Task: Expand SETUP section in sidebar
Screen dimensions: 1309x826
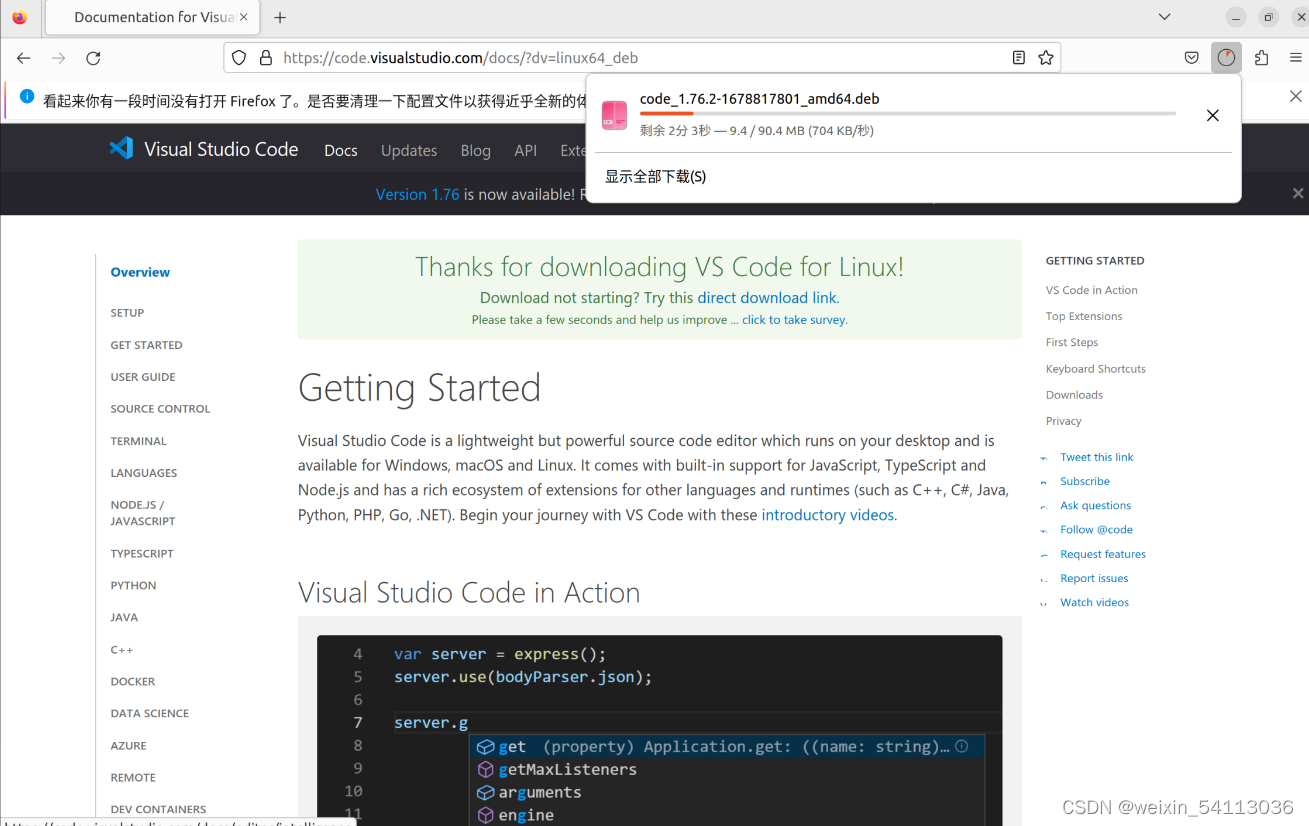Action: (127, 313)
